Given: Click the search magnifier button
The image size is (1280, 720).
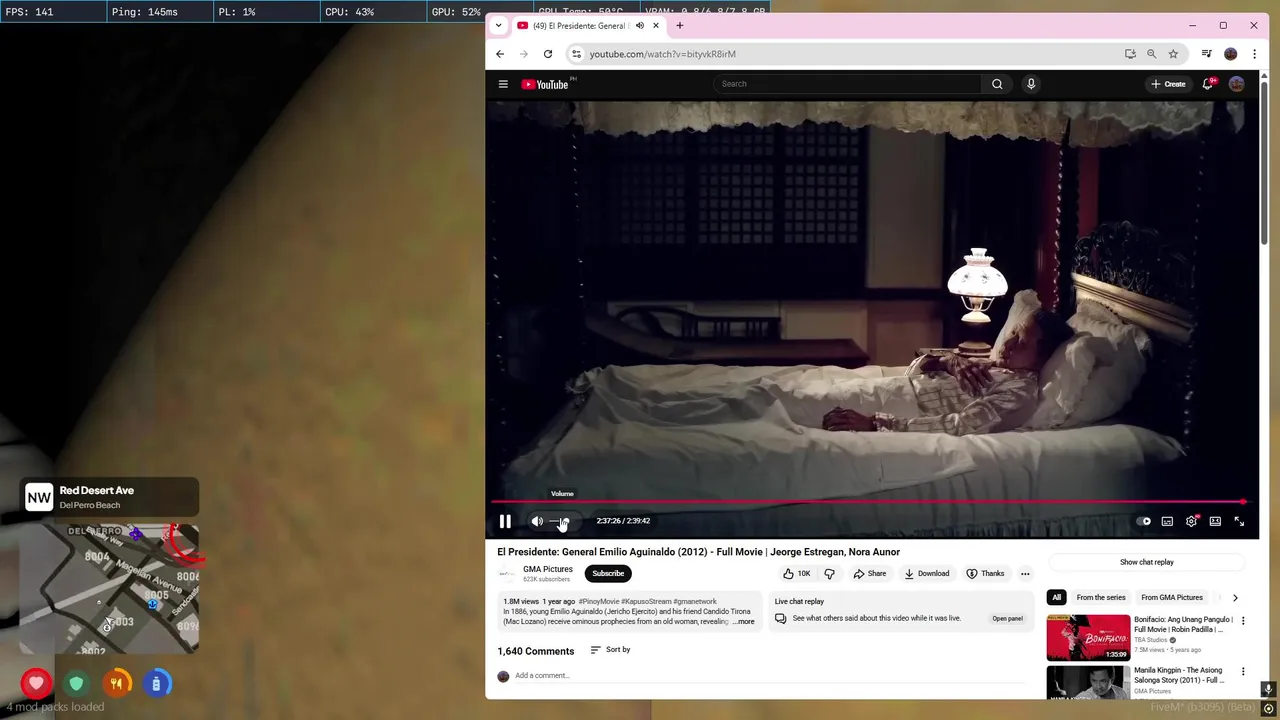Looking at the screenshot, I should 997,84.
